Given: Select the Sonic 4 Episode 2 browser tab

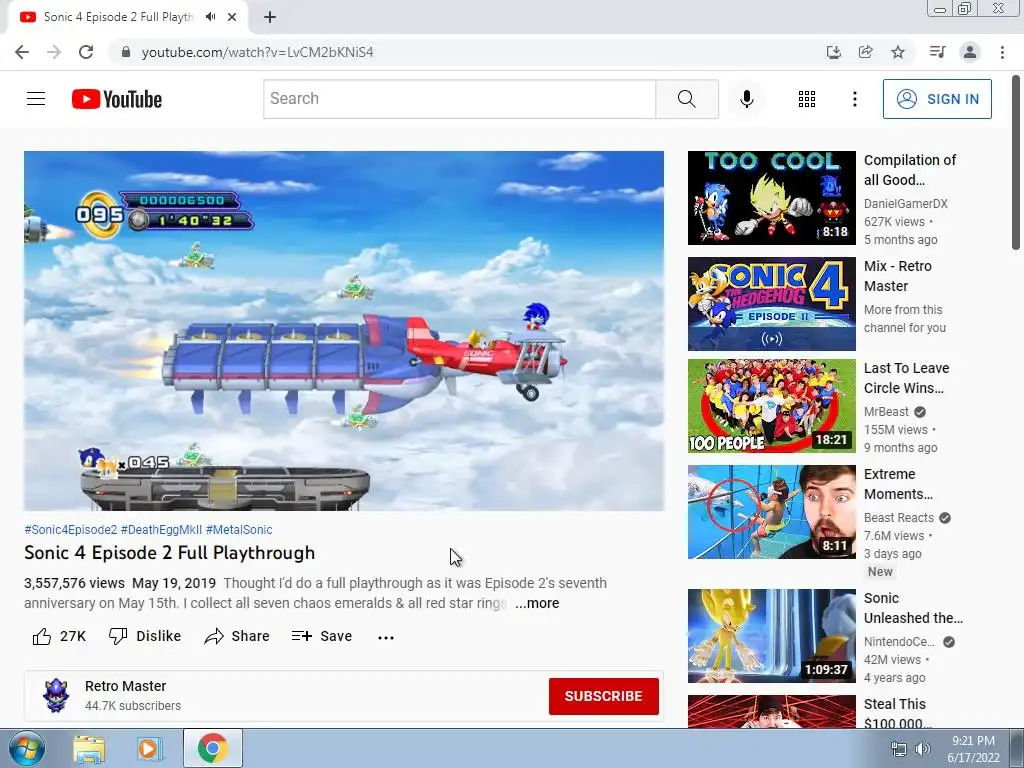Looking at the screenshot, I should point(118,17).
